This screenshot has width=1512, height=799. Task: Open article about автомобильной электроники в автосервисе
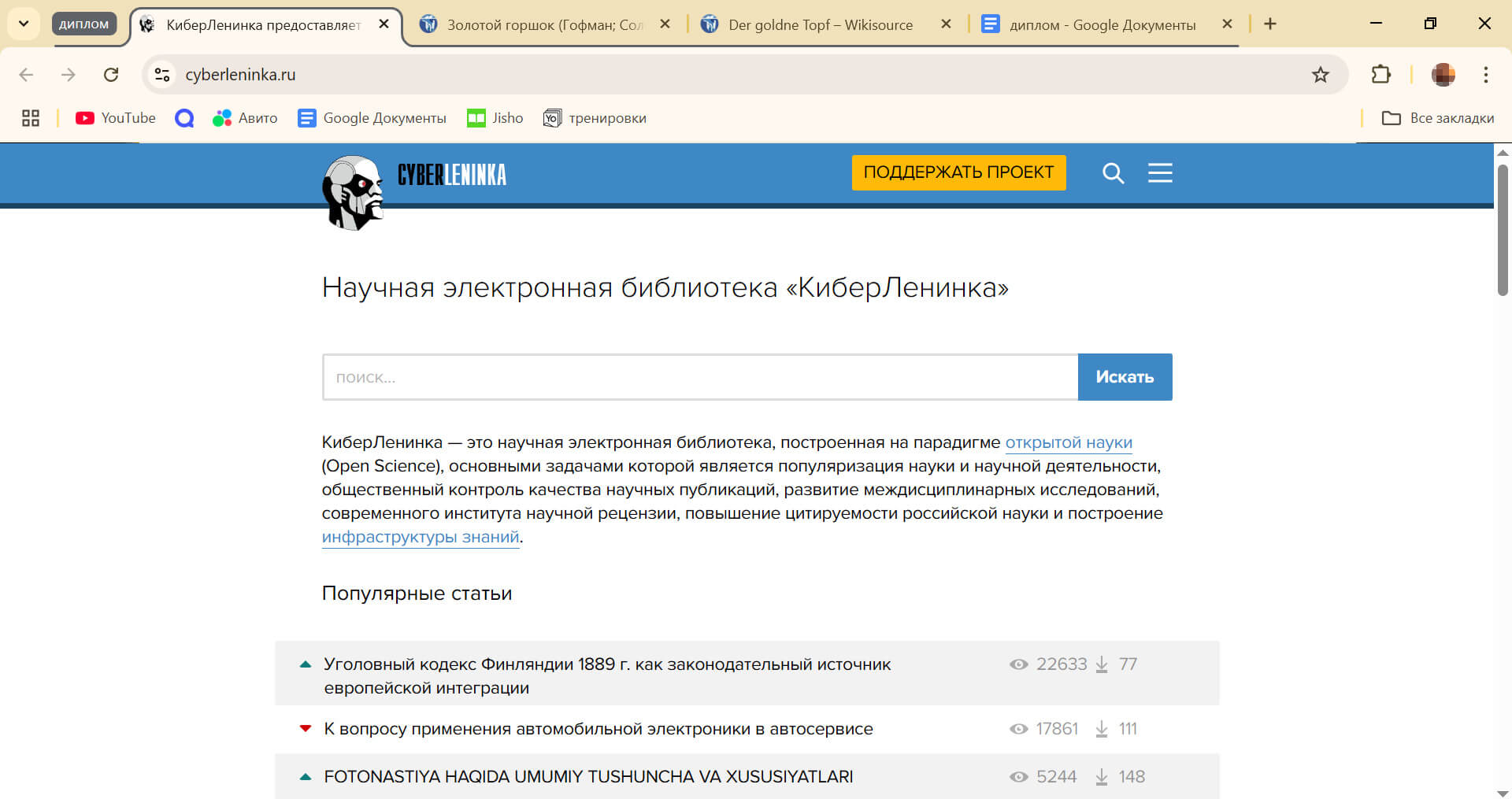[x=598, y=729]
